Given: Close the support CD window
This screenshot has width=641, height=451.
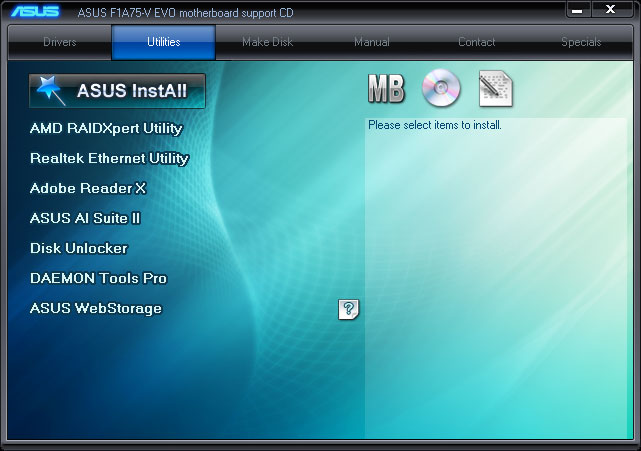Looking at the screenshot, I should [x=611, y=10].
